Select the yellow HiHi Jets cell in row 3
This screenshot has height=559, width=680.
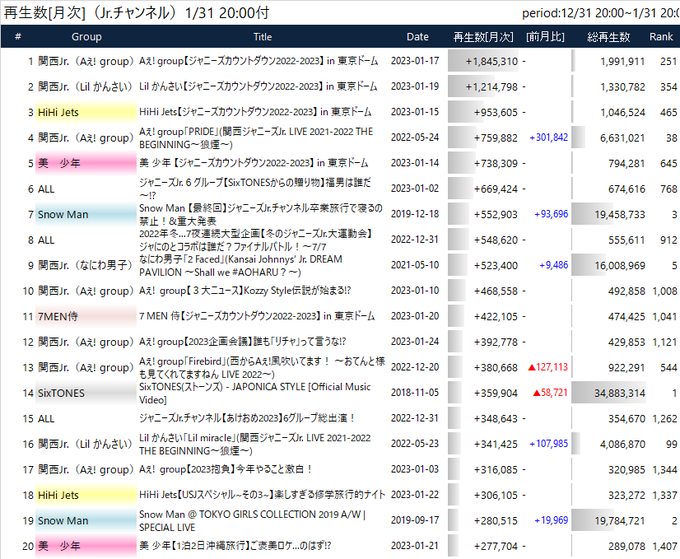pyautogui.click(x=86, y=112)
